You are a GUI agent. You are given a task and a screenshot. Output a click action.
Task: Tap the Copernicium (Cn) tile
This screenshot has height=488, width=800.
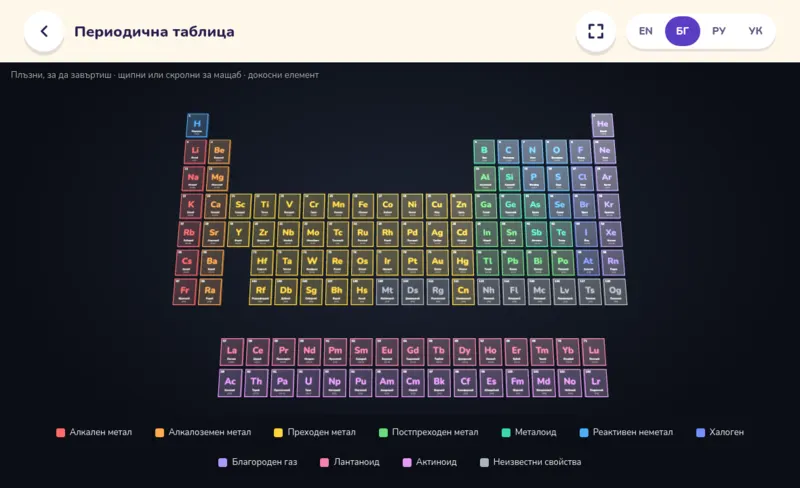coord(463,291)
